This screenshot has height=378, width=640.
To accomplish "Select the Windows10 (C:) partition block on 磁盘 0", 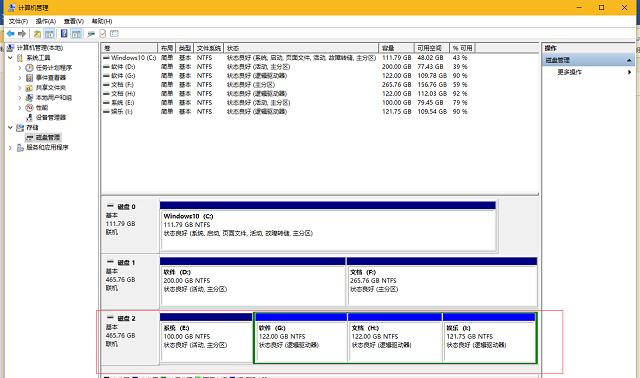I will 328,227.
